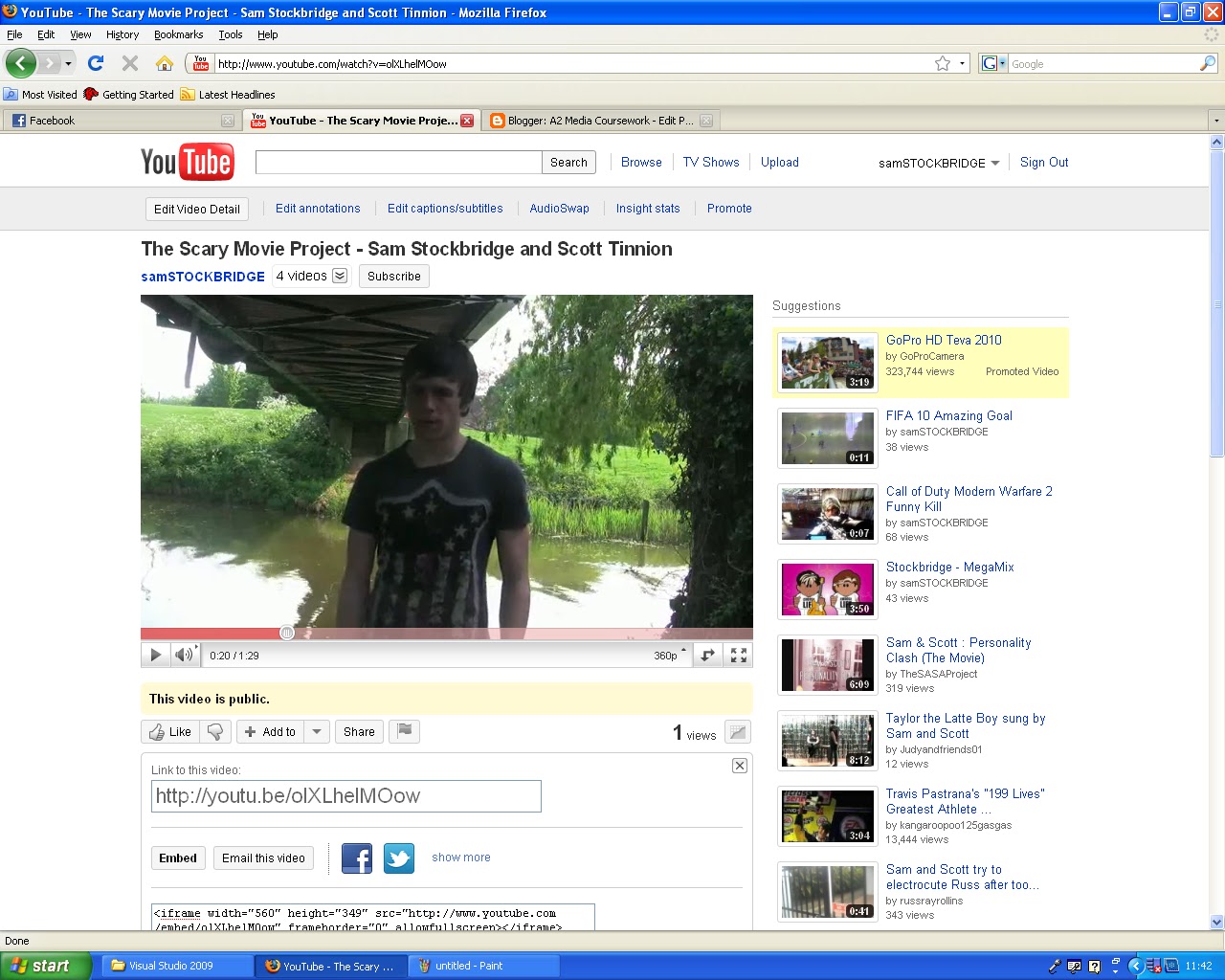Share video on Facebook icon
The width and height of the screenshot is (1225, 980).
click(357, 858)
